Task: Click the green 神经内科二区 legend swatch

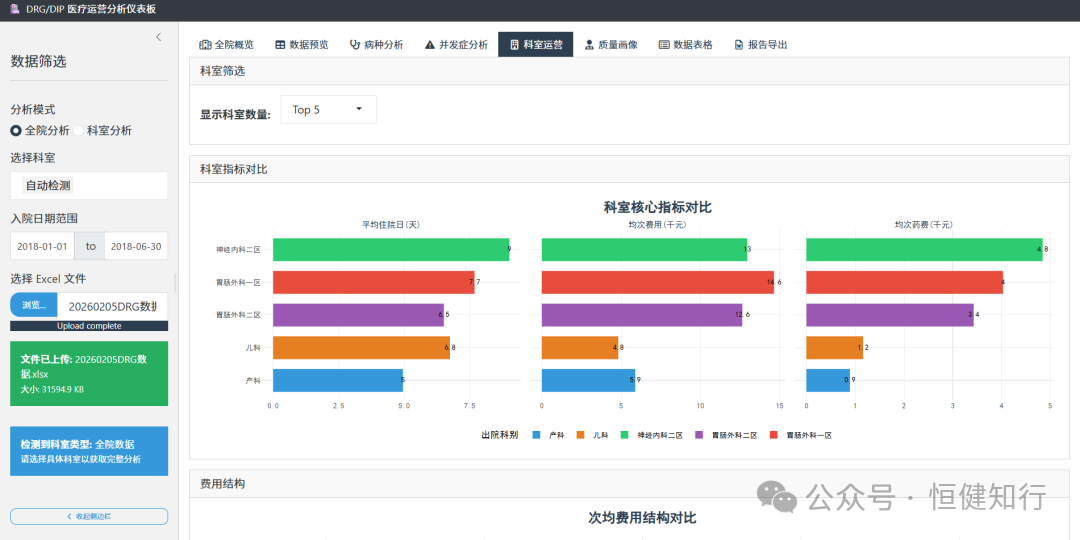Action: click(x=625, y=435)
